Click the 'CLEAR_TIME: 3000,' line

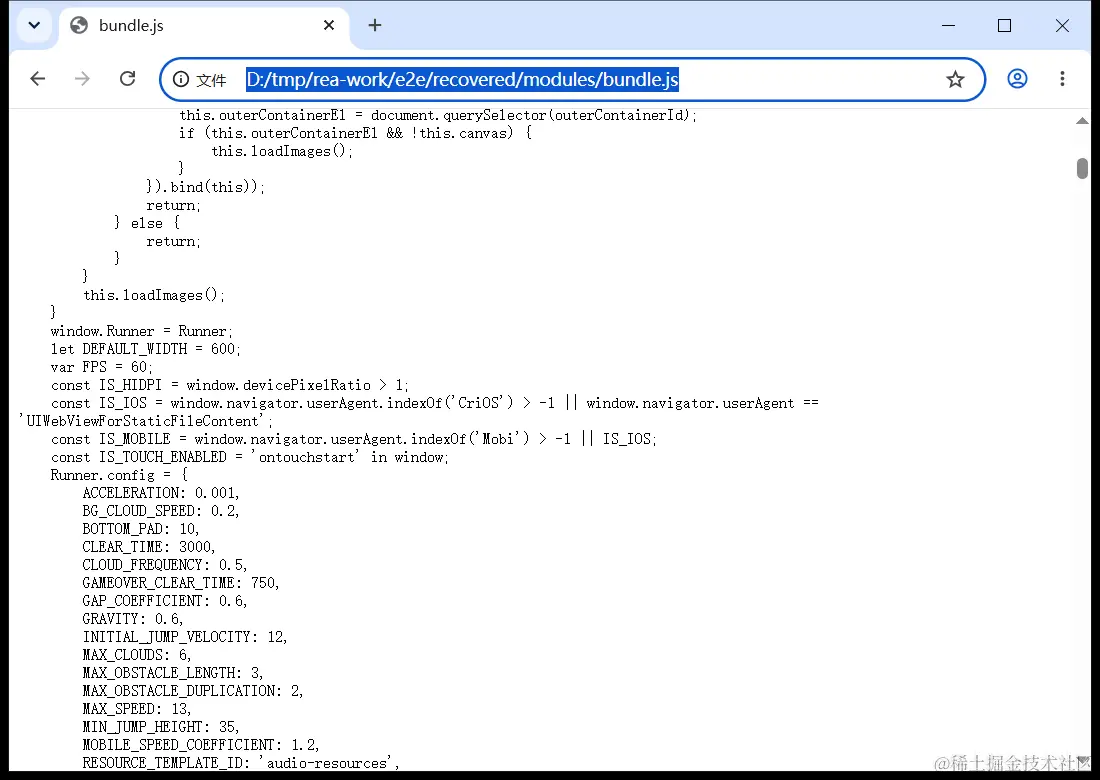click(x=149, y=547)
